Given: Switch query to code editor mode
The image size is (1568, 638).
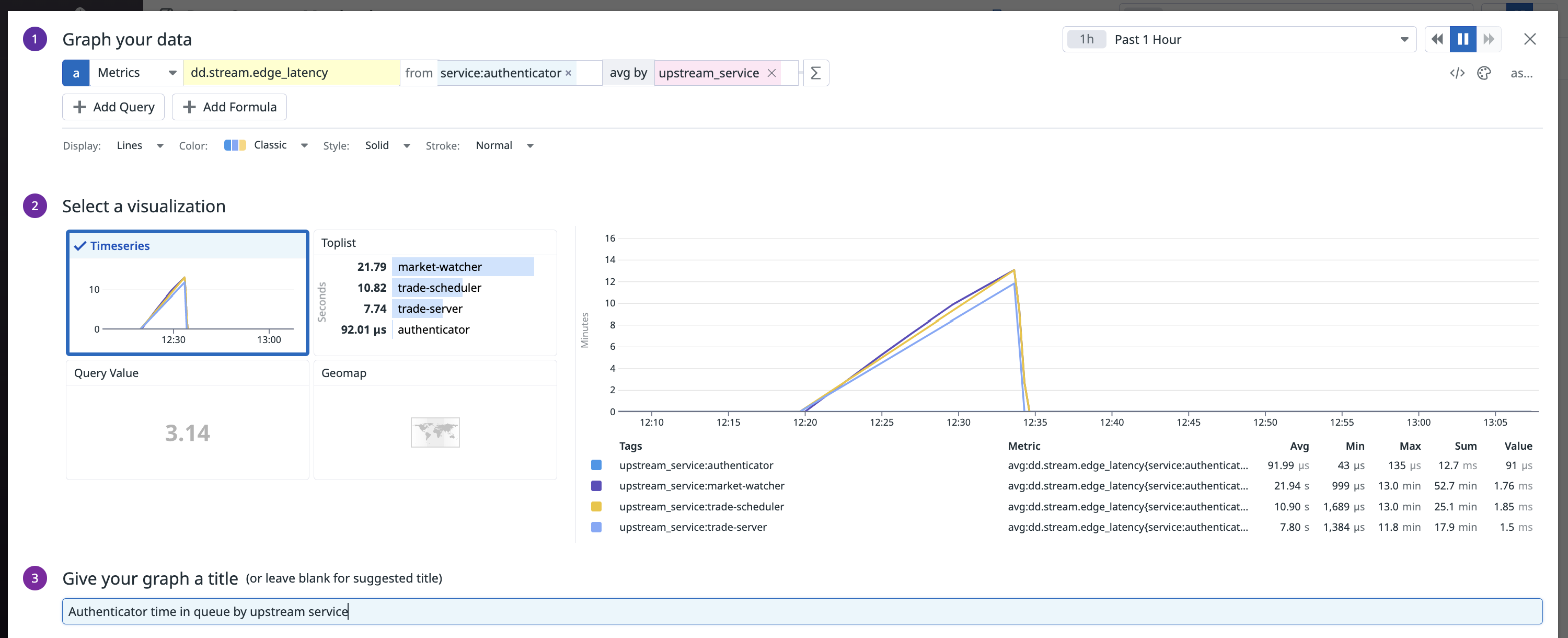Looking at the screenshot, I should coord(1457,73).
